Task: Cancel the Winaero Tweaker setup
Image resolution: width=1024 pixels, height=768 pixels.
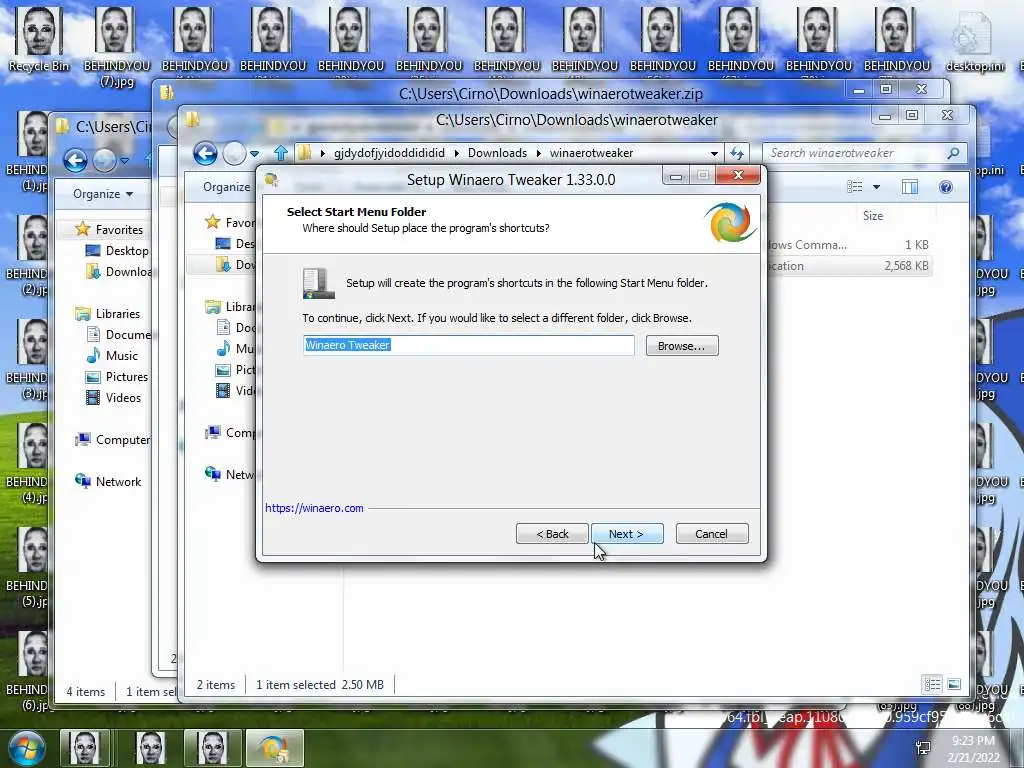Action: (x=712, y=534)
